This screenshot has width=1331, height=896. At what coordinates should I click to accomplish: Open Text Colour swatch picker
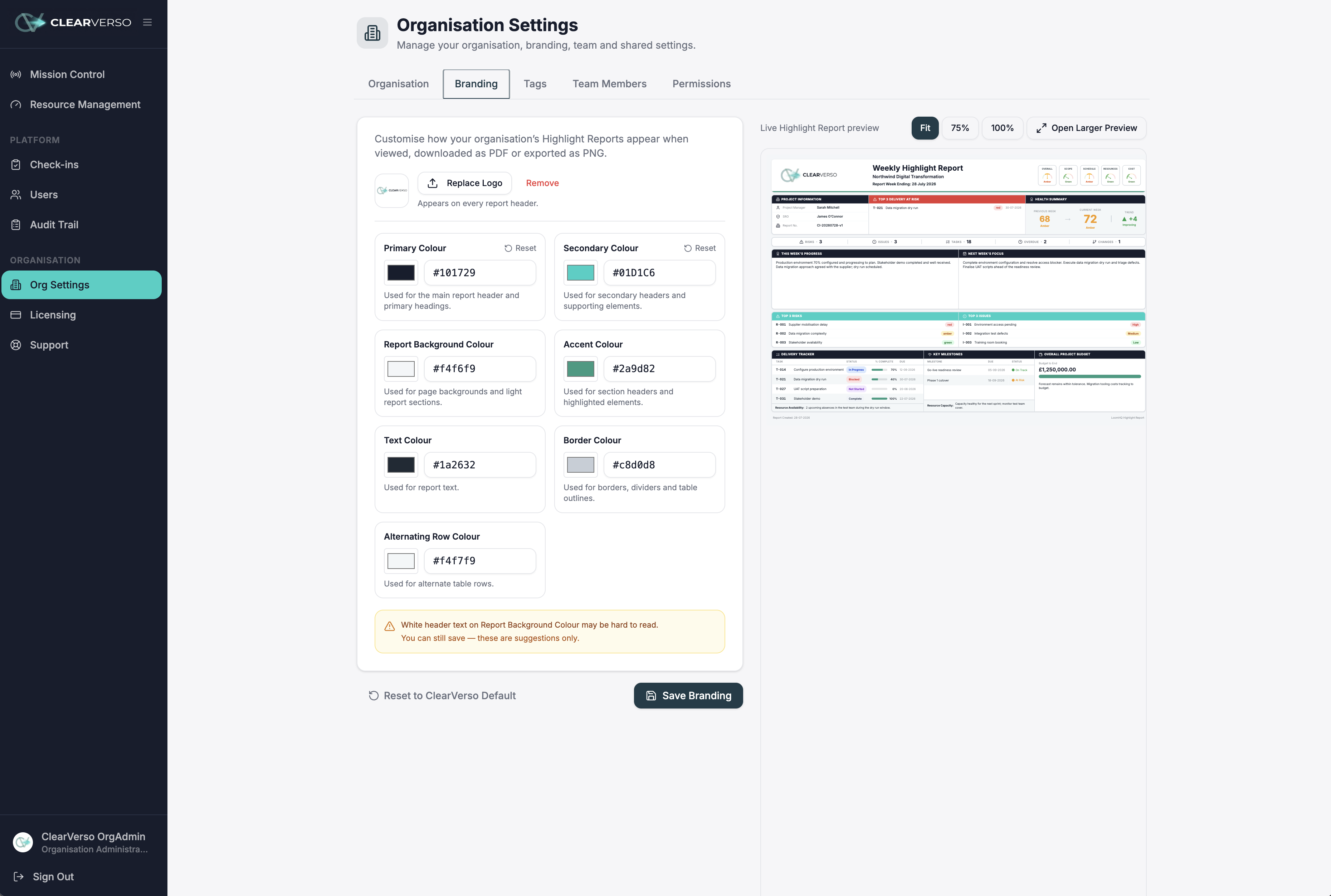tap(401, 464)
